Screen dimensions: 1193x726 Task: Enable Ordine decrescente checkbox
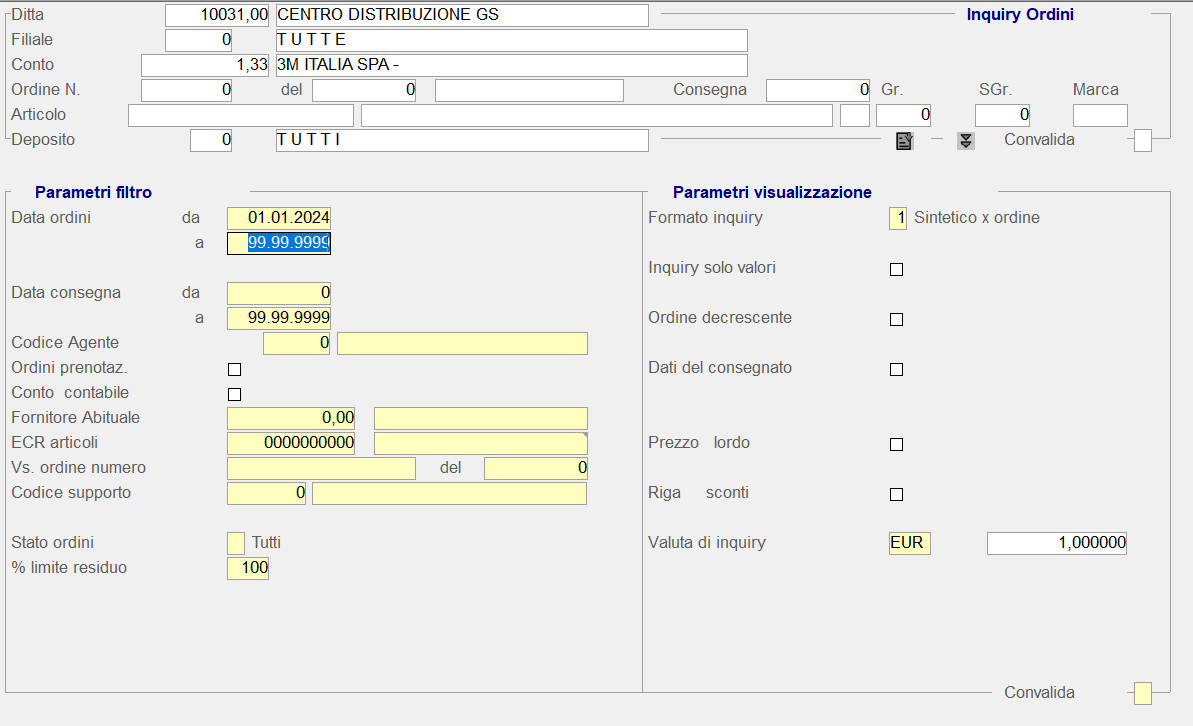pos(896,319)
